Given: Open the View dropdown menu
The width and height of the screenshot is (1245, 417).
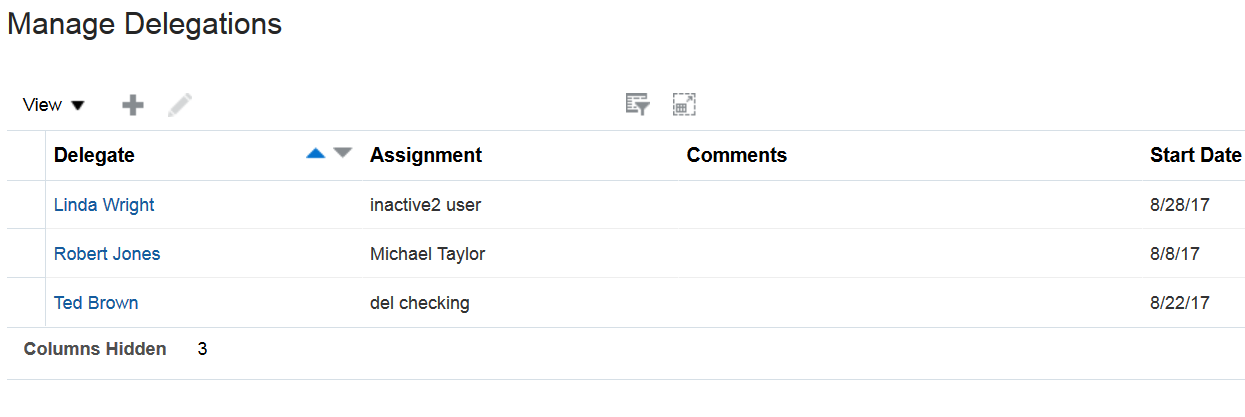Looking at the screenshot, I should tap(53, 105).
